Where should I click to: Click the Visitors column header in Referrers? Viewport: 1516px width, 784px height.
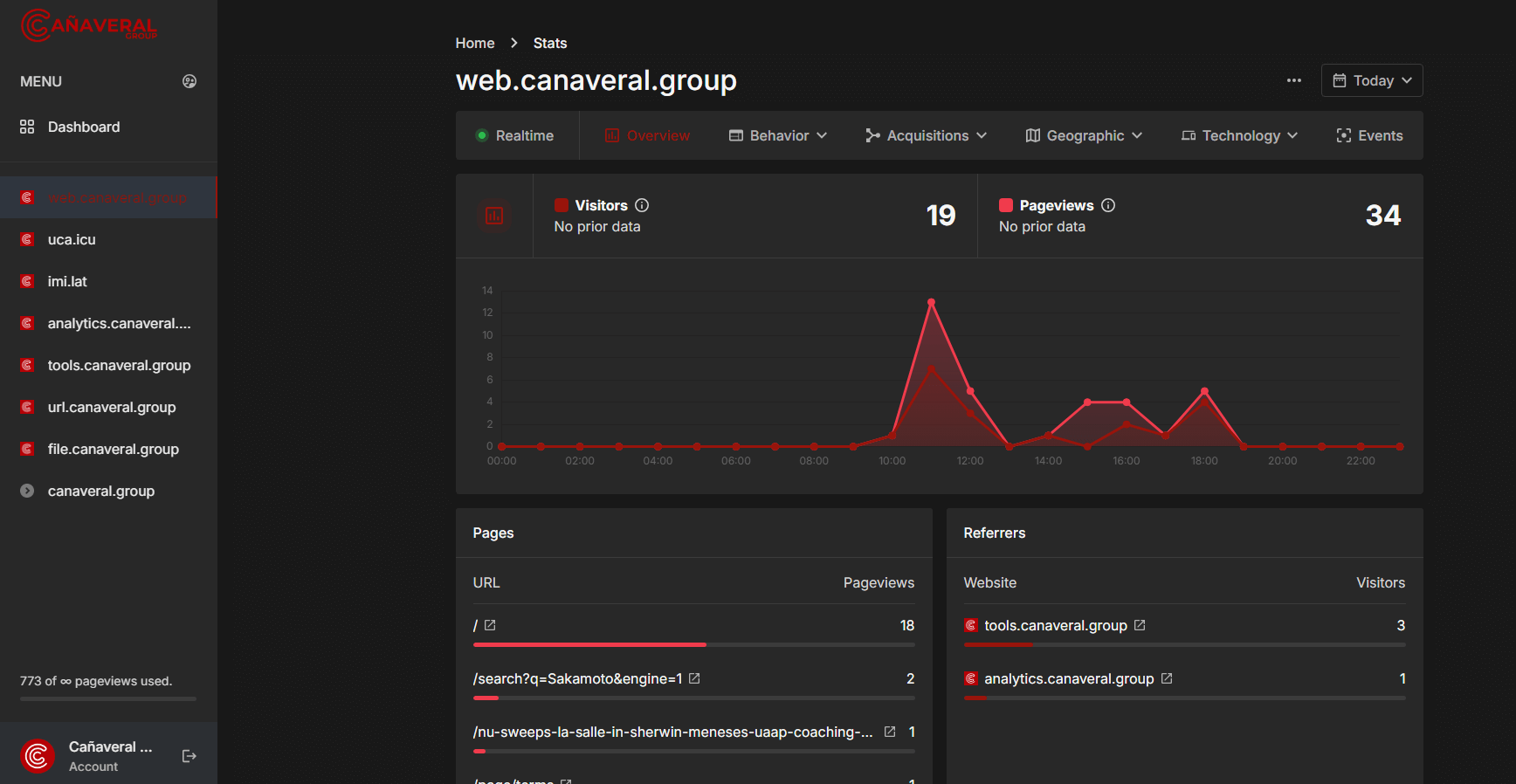tap(1381, 582)
